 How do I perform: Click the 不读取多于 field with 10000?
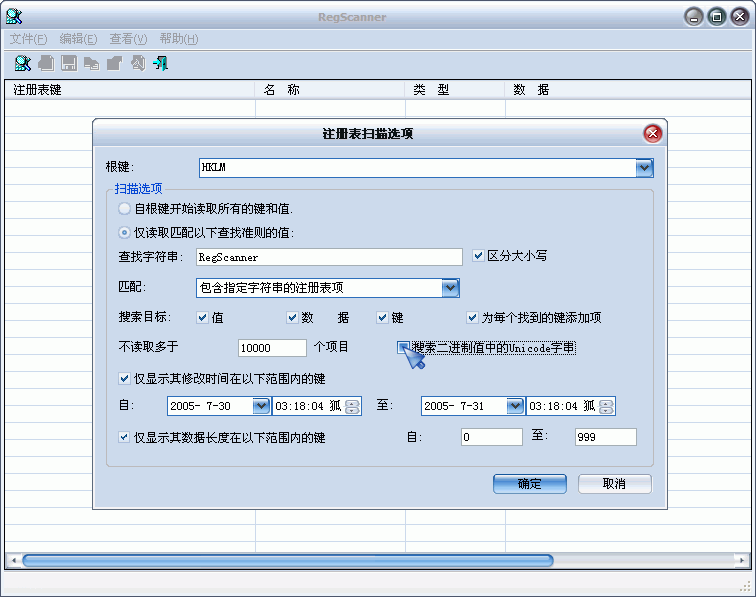point(272,348)
